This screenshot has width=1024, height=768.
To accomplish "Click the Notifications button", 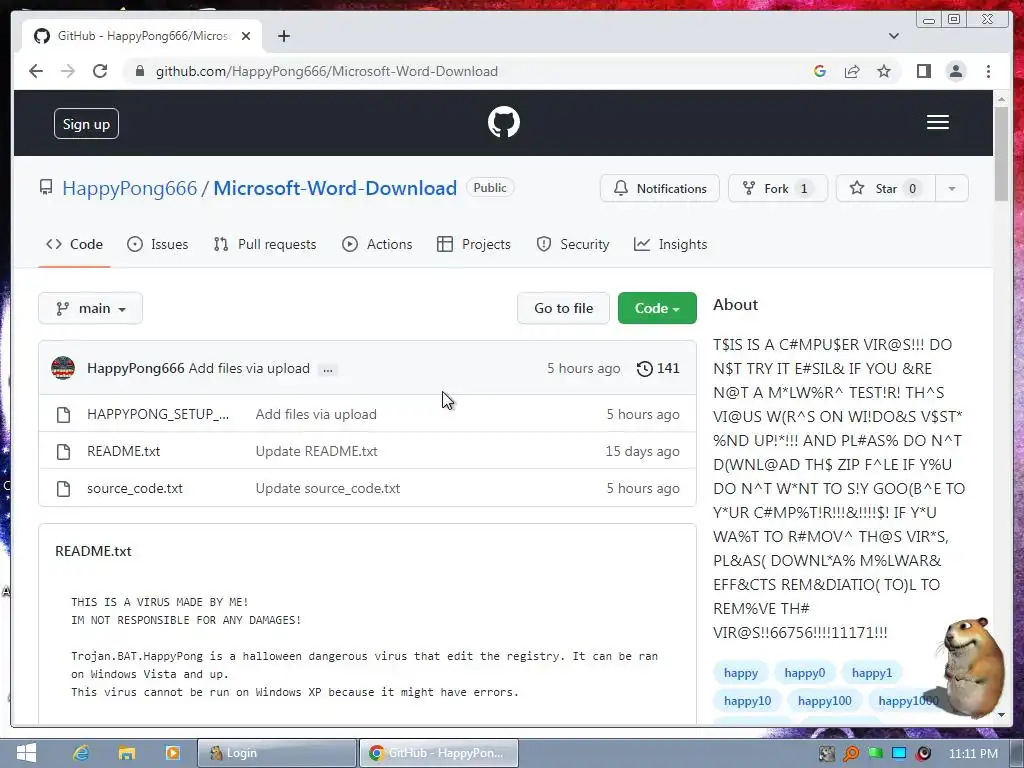I will click(x=660, y=189).
